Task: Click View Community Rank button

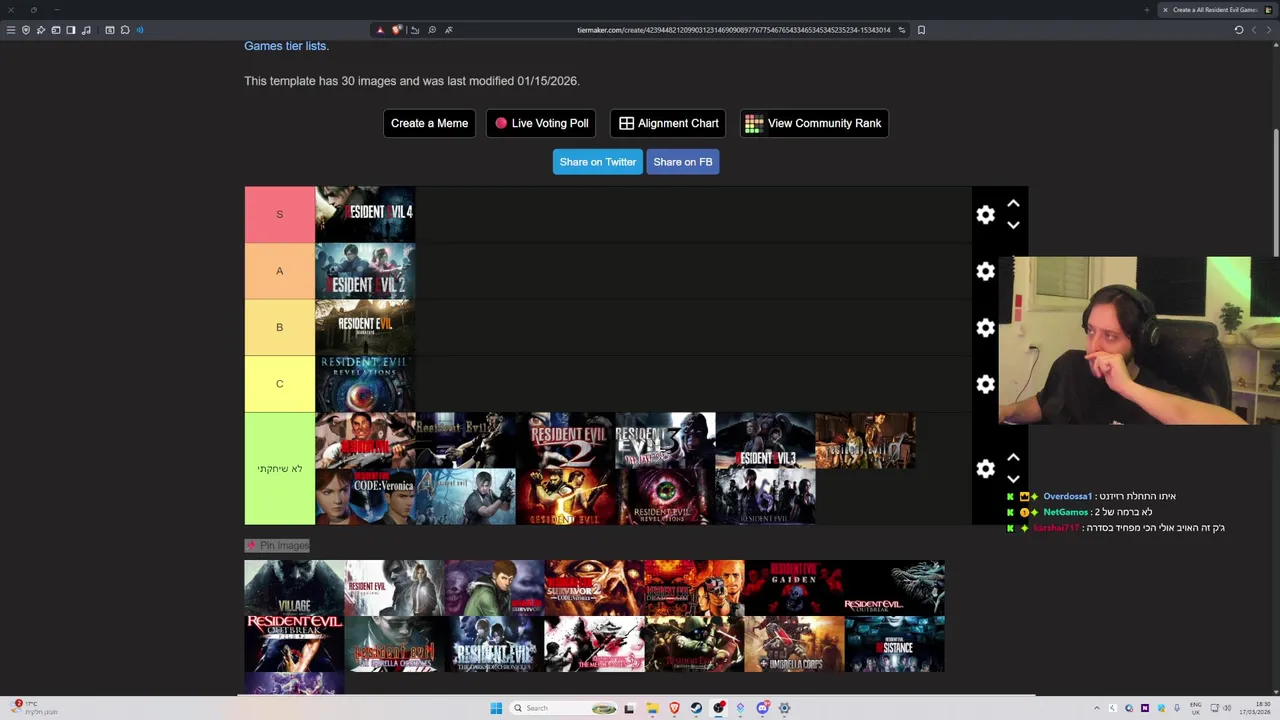Action: click(814, 123)
